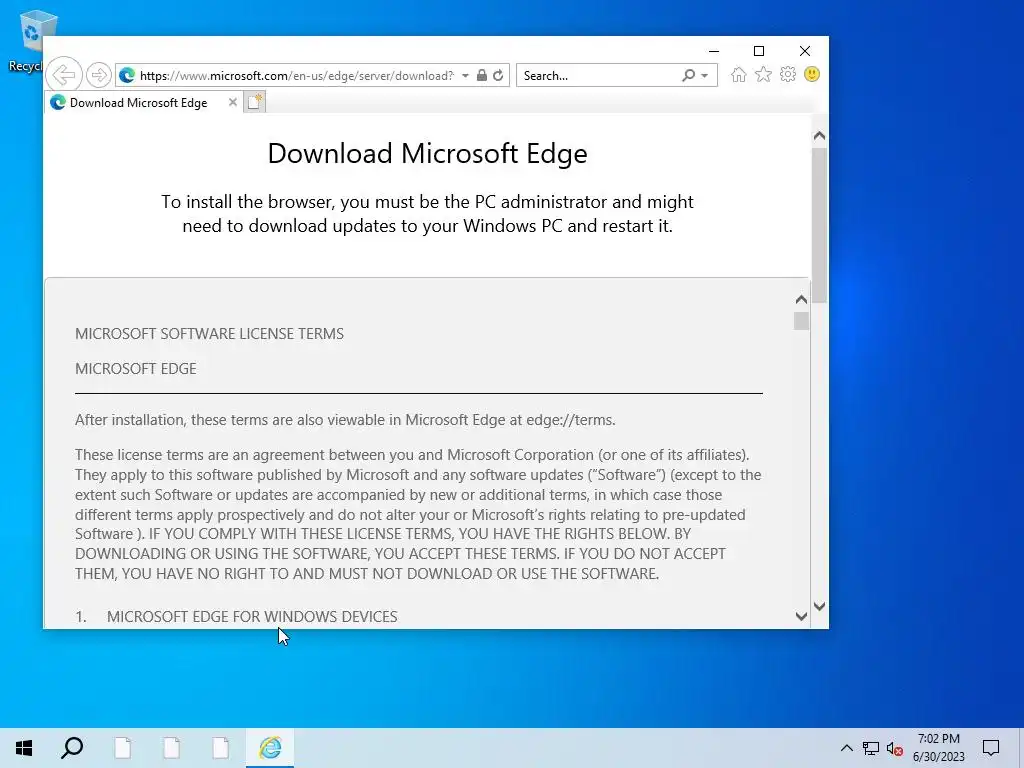Click the 'MICROSOFT EDGE' license subheading
The image size is (1024, 768).
135,369
